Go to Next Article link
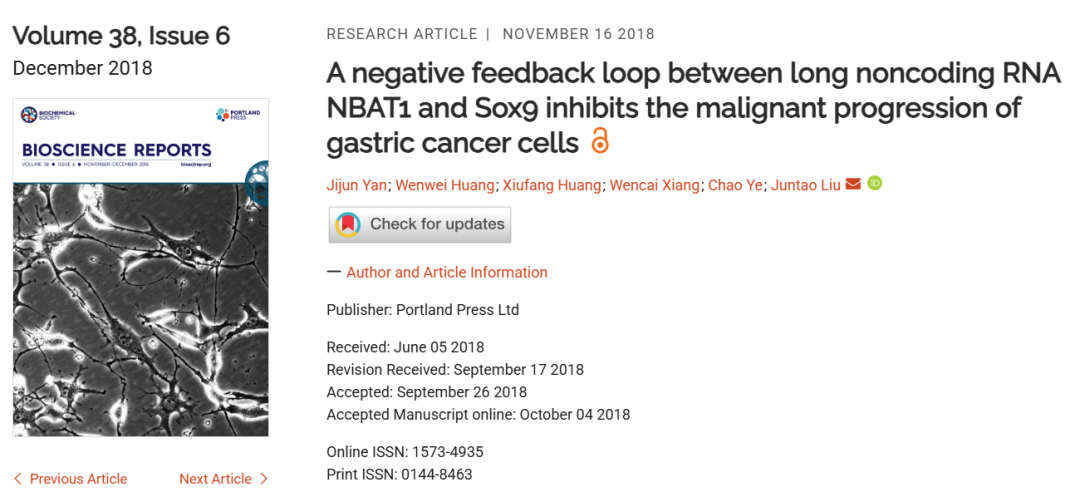Screen dimensions: 1080x497 [x=216, y=479]
